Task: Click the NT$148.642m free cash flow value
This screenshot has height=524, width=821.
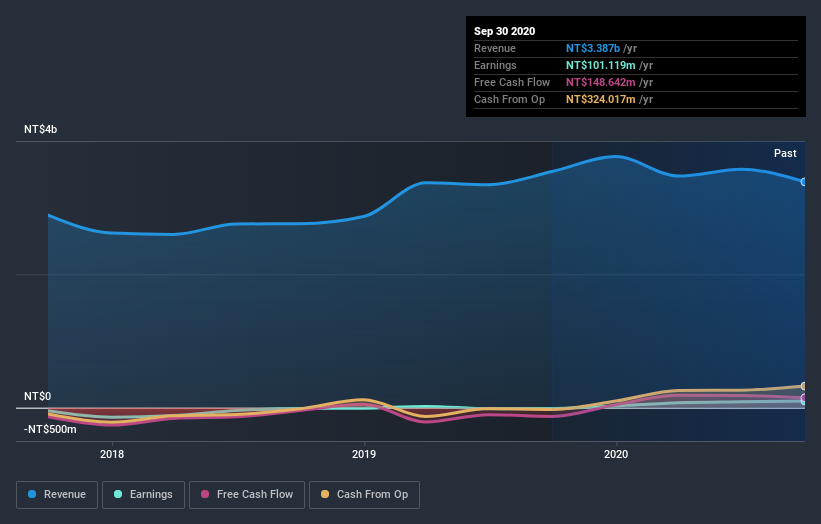Action: 601,82
